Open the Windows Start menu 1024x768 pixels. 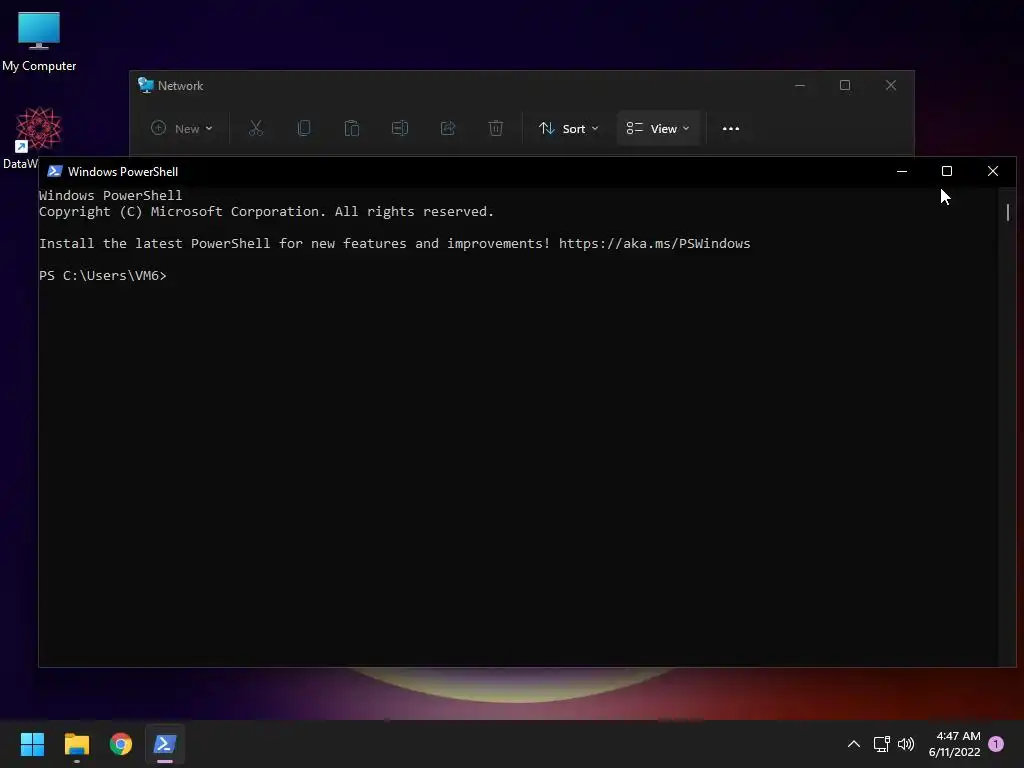pos(32,744)
